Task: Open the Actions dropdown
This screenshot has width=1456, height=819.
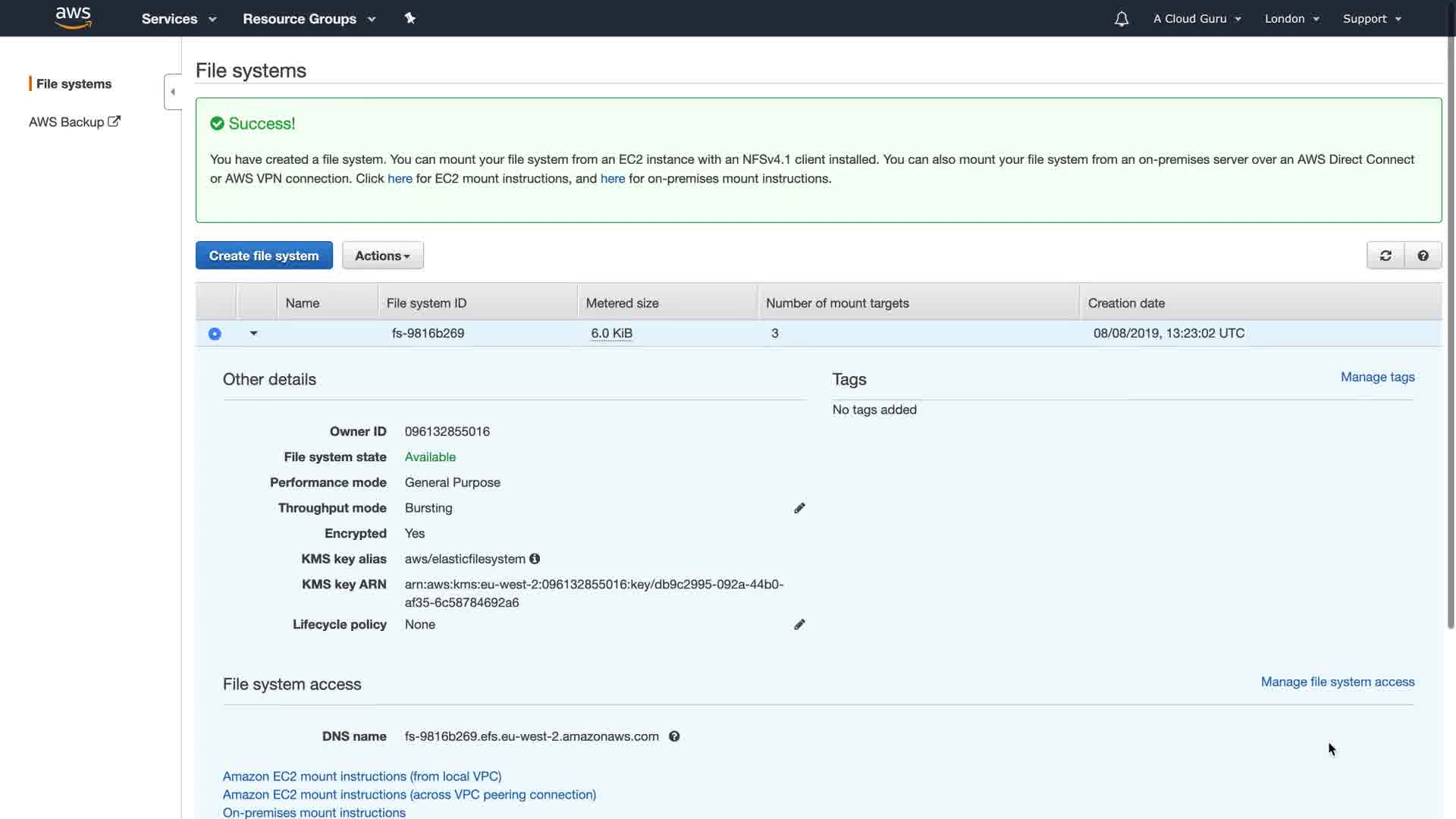Action: coord(382,256)
